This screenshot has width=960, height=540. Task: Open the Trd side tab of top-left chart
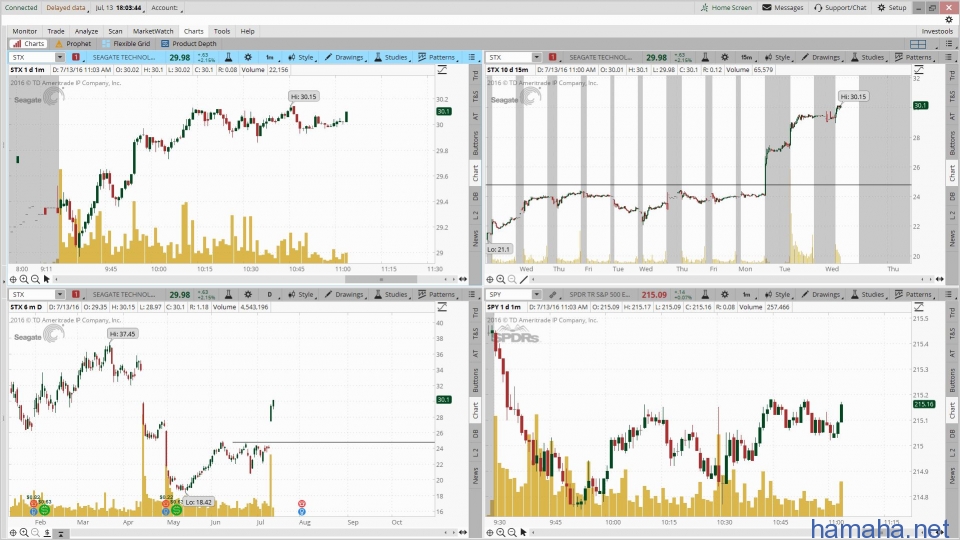coord(475,75)
